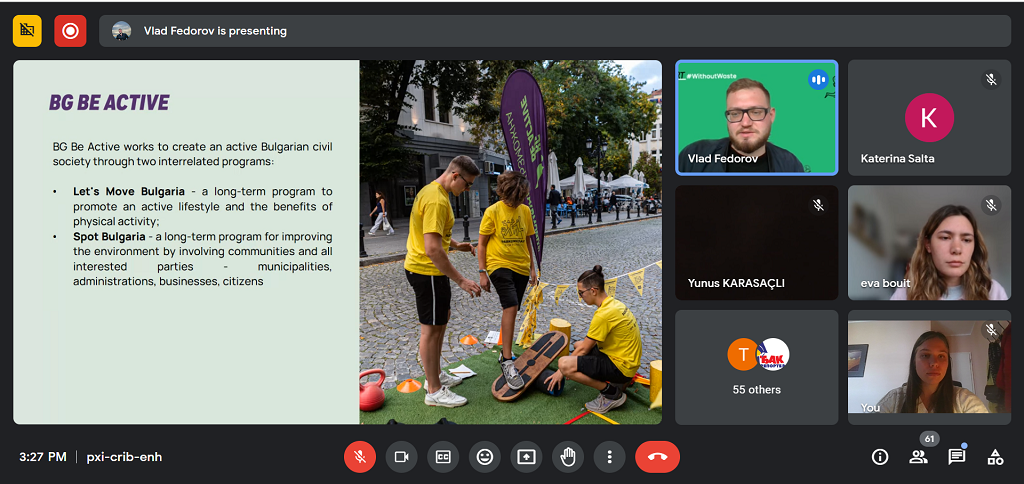This screenshot has height=484, width=1024.
Task: Select Vlad Fedorov's video tile
Action: pyautogui.click(x=757, y=118)
